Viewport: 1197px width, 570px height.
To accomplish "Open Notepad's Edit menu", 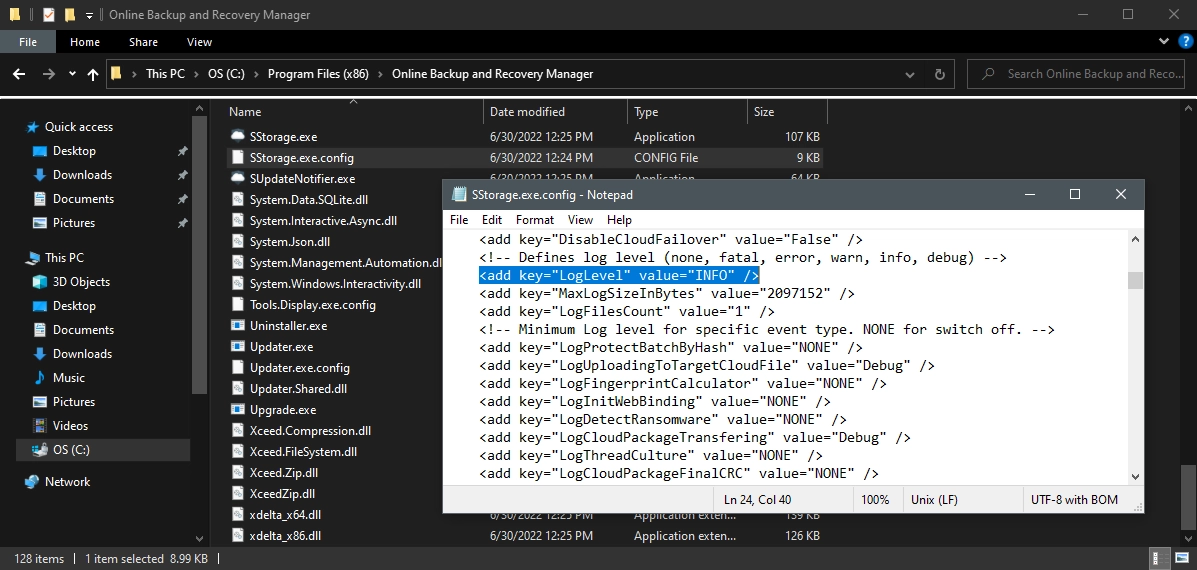I will coord(492,220).
